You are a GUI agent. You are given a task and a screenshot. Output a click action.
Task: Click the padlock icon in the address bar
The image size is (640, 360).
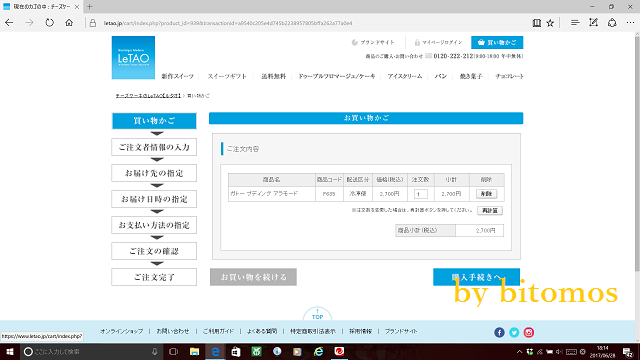click(x=93, y=23)
